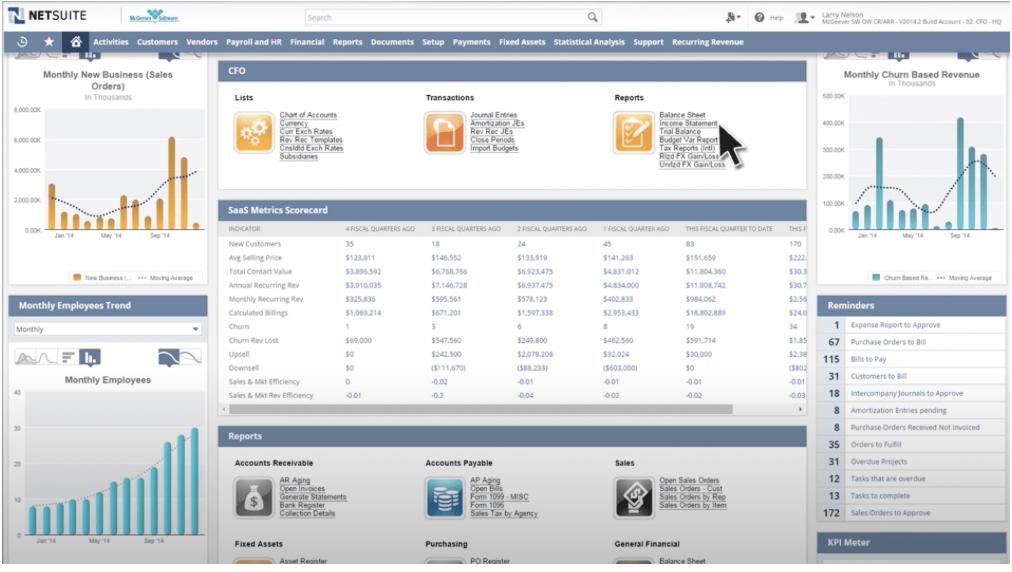Open the Monthly period dropdown
Viewport: 1012px width, 572px height.
coord(107,329)
